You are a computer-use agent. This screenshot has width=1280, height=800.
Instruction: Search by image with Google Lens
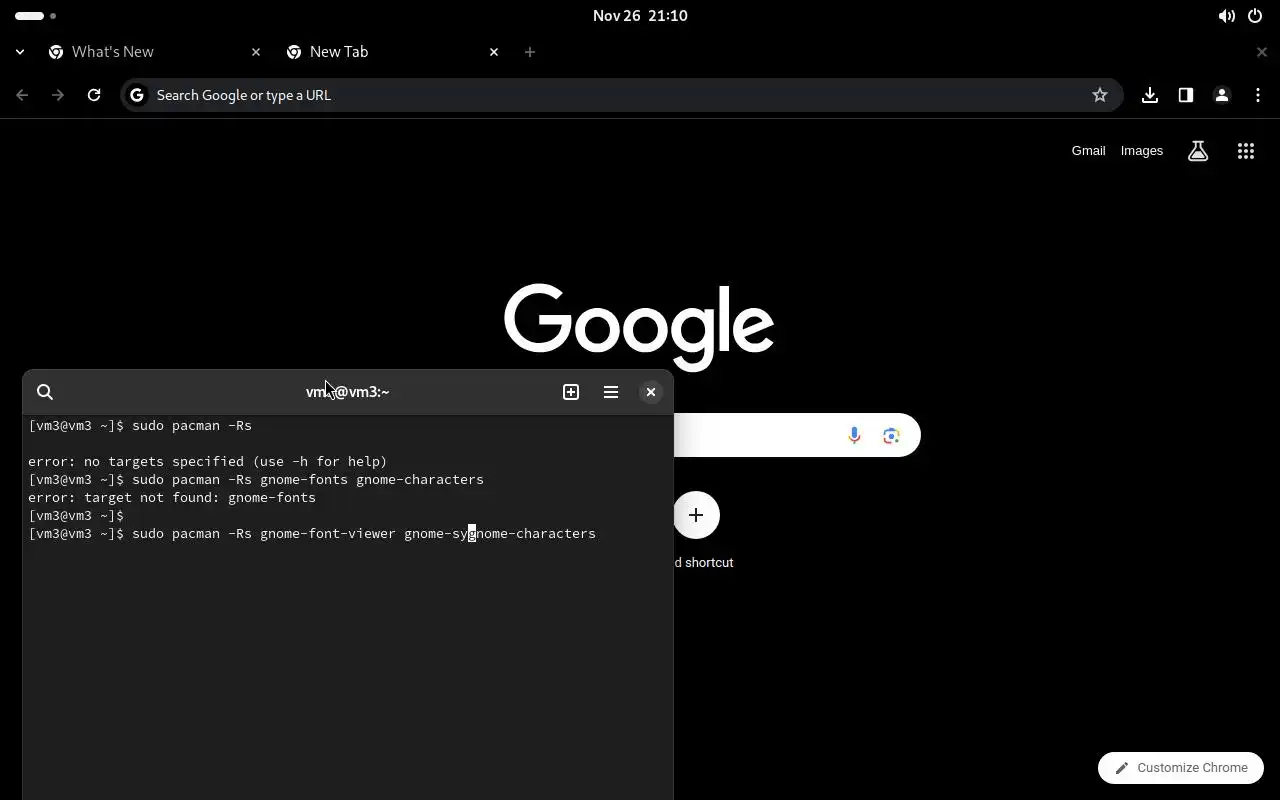click(x=891, y=436)
